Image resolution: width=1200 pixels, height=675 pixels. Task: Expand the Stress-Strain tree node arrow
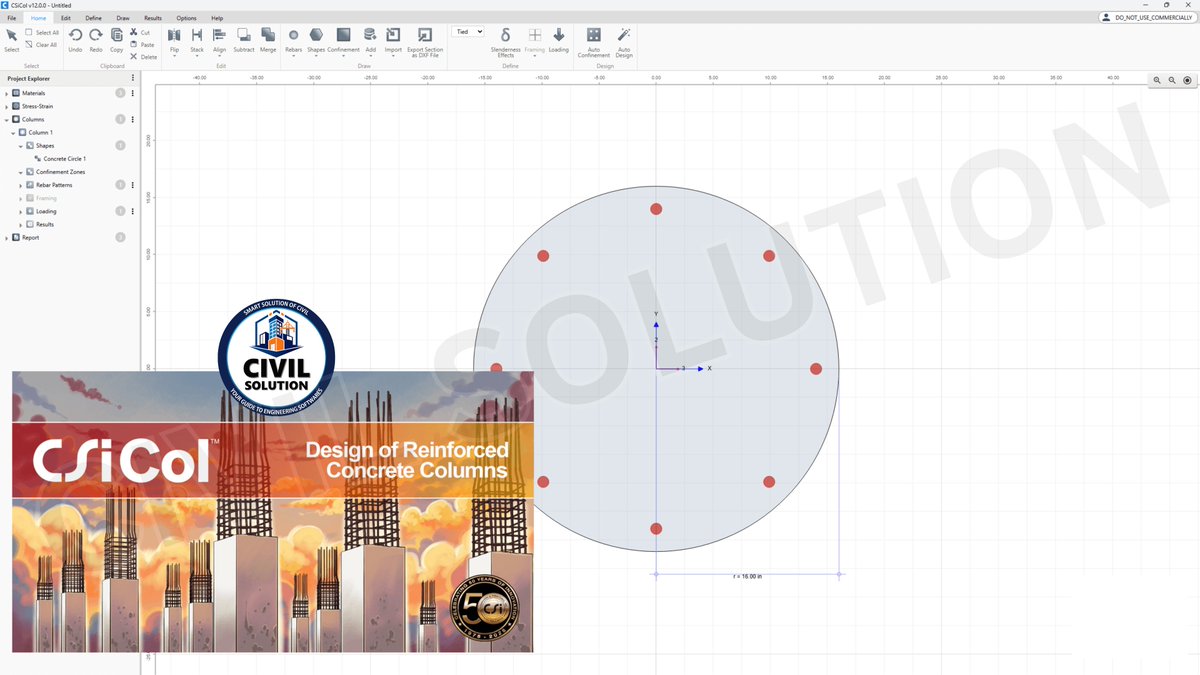pos(6,106)
